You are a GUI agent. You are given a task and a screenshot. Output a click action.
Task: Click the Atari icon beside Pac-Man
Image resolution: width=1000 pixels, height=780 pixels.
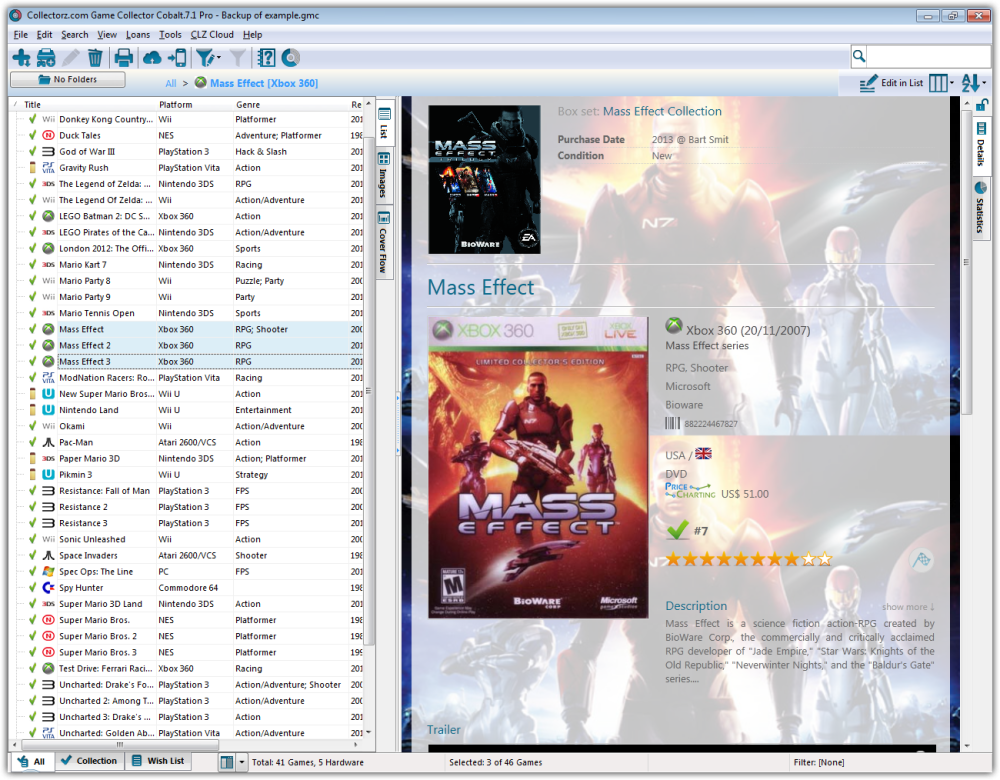click(48, 442)
